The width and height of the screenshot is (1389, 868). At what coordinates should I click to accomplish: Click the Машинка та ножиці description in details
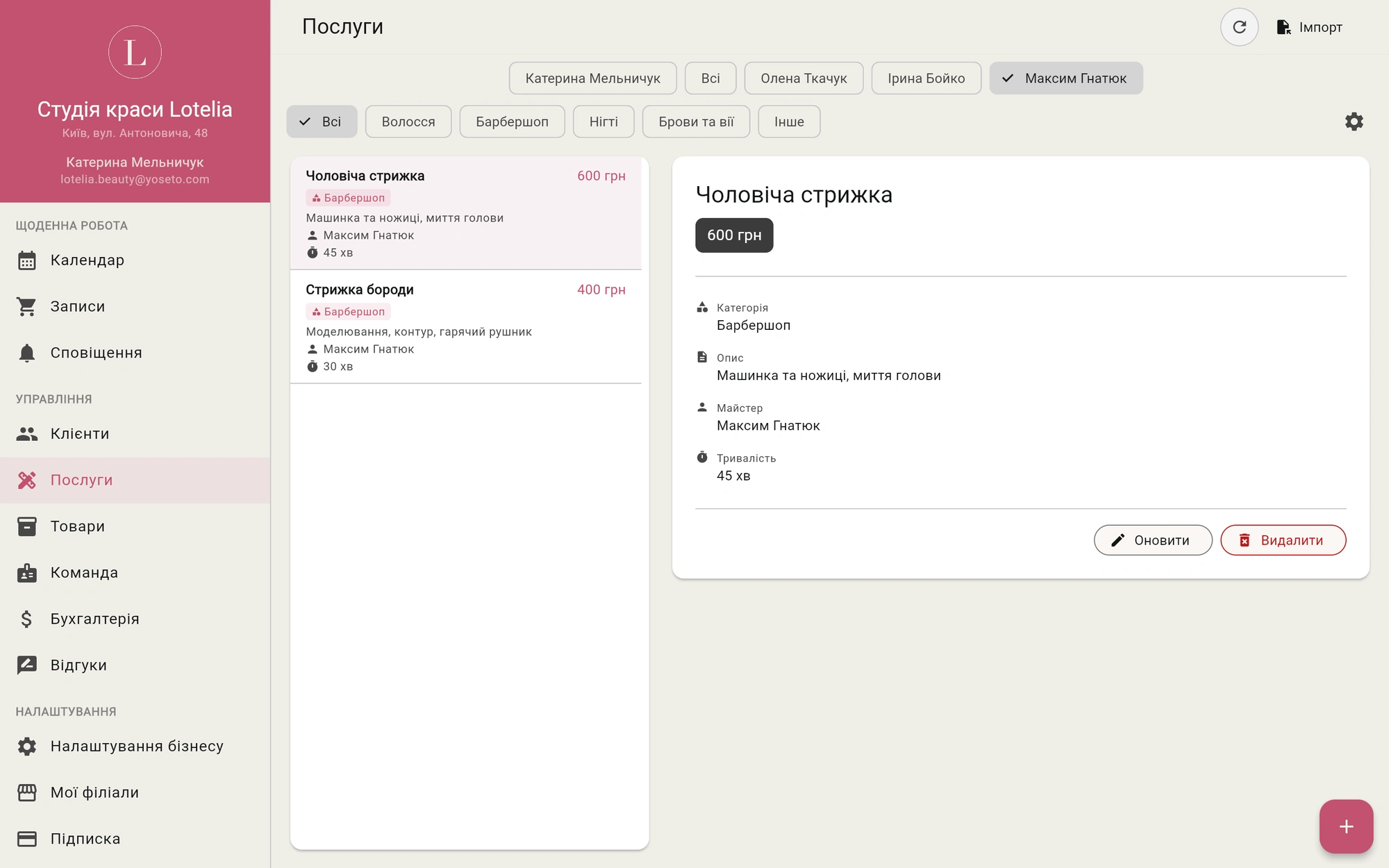pyautogui.click(x=829, y=376)
